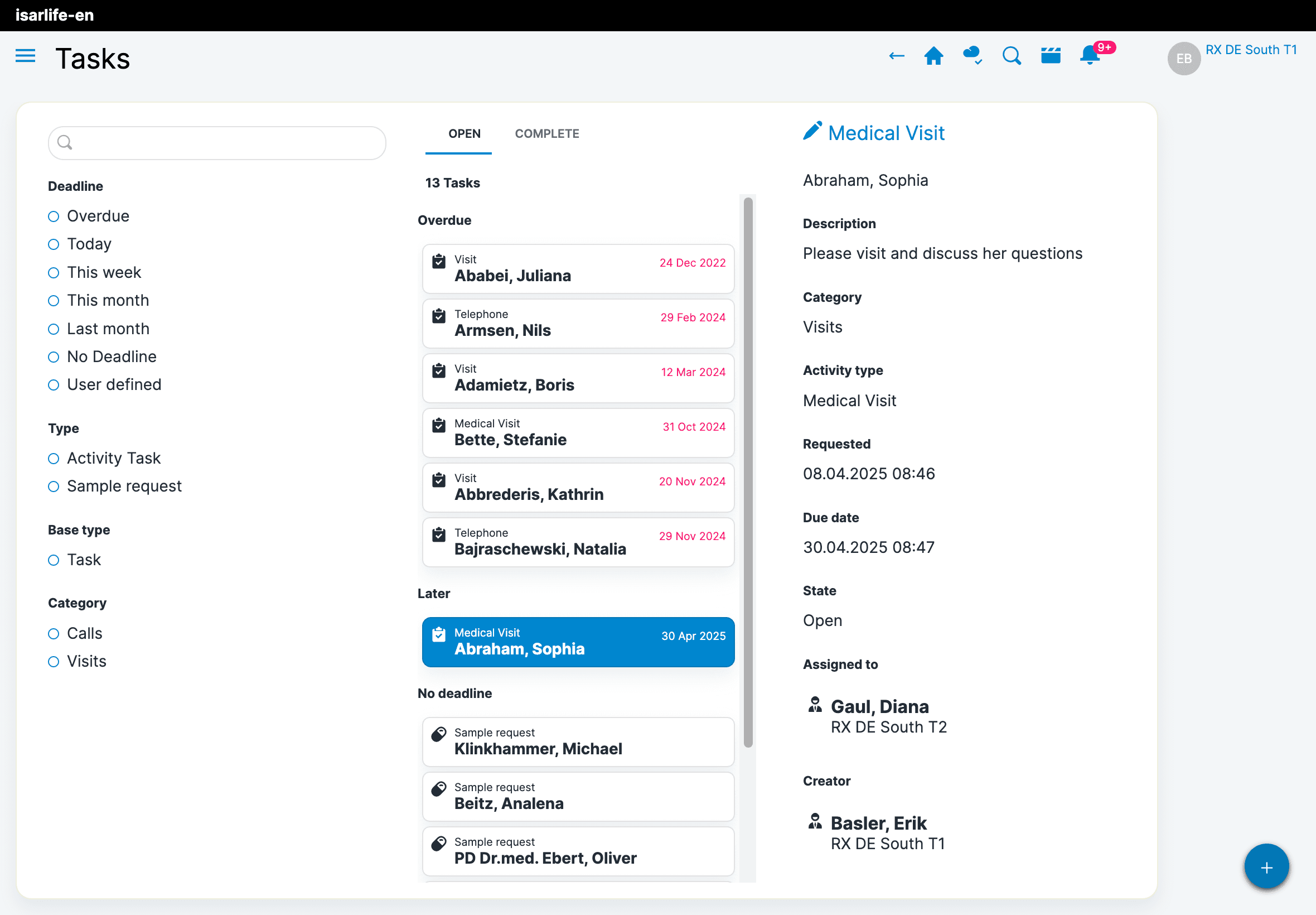The height and width of the screenshot is (915, 1316).
Task: Switch to the OPEN tab
Action: (464, 133)
